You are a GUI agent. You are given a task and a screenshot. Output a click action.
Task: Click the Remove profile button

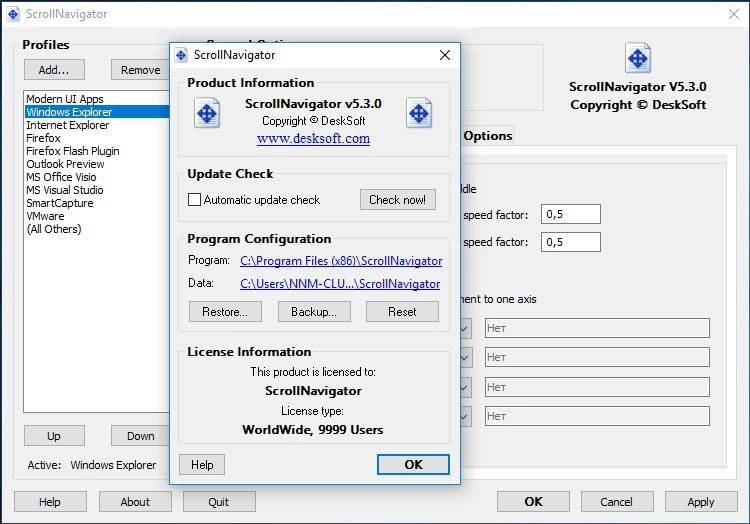pos(140,70)
